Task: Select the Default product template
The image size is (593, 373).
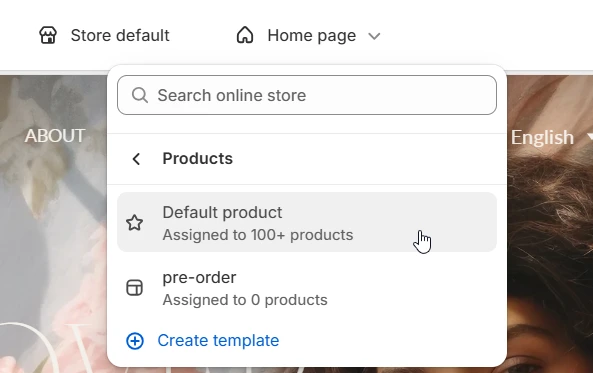Action: 307,222
